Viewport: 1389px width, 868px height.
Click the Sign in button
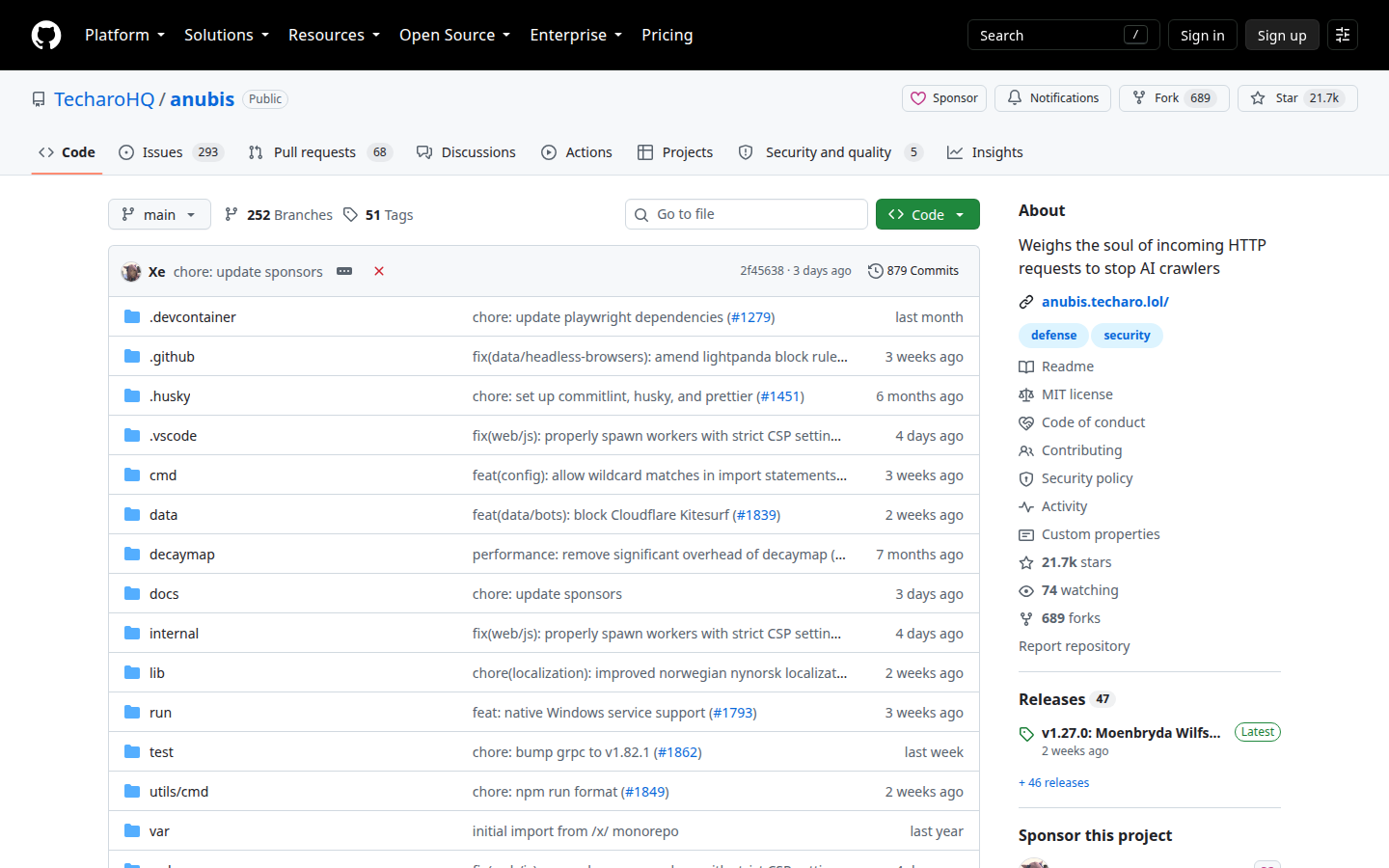click(x=1202, y=35)
